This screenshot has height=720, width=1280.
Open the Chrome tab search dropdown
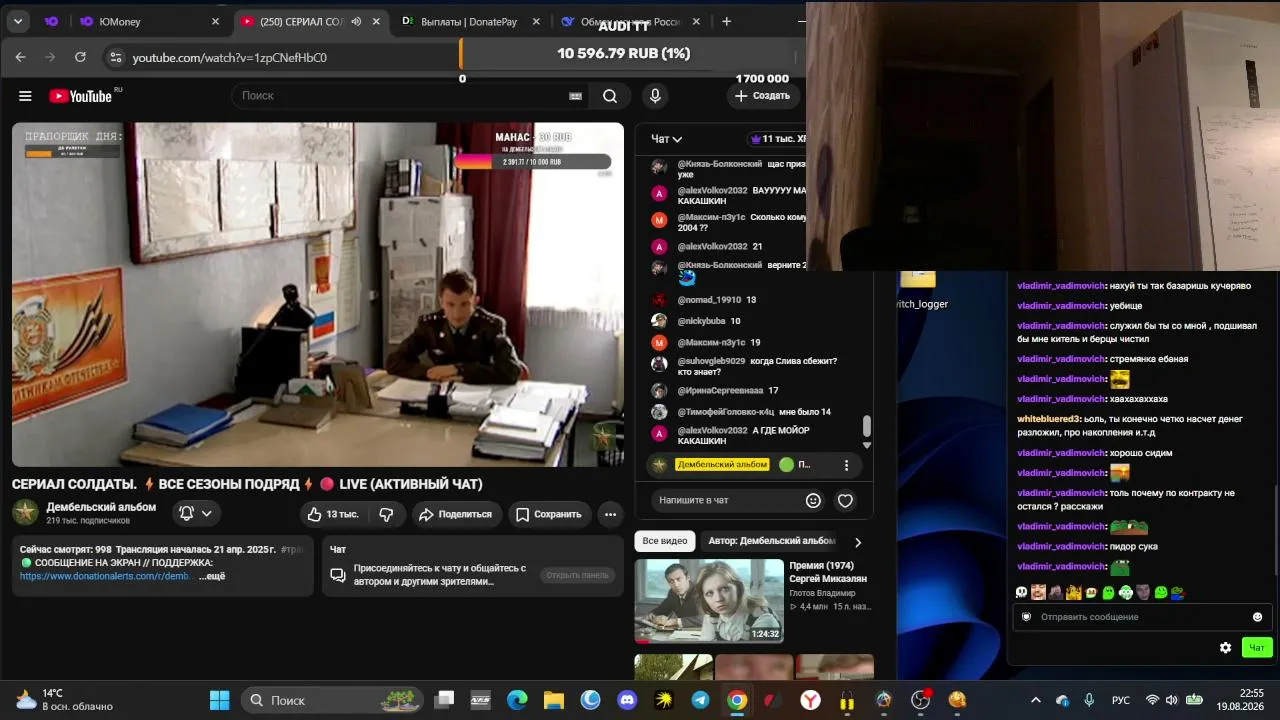[18, 21]
